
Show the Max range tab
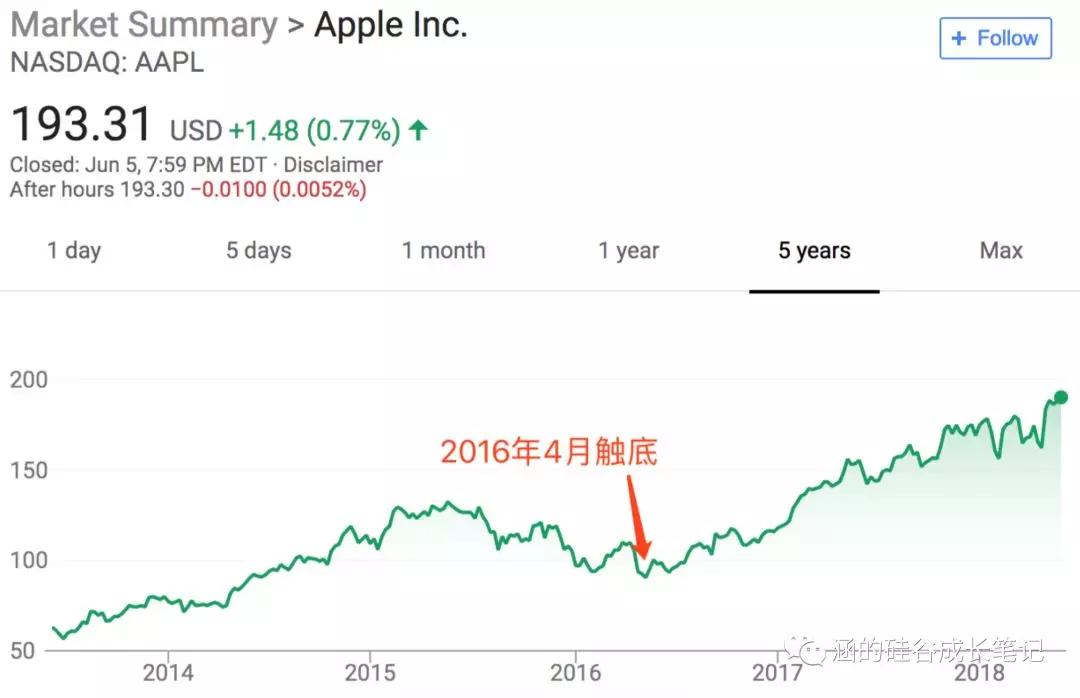click(x=1001, y=251)
